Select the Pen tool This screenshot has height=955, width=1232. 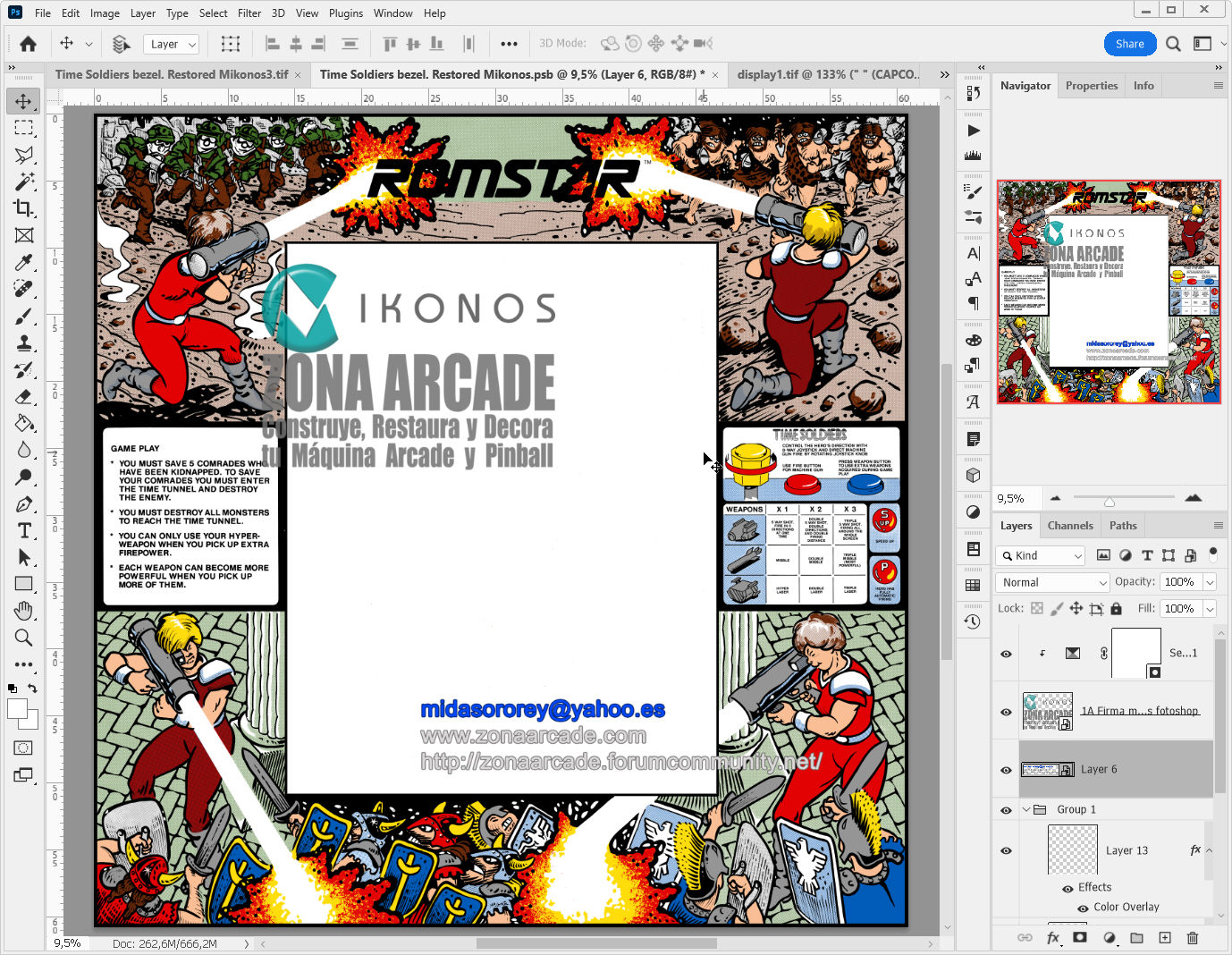[24, 503]
